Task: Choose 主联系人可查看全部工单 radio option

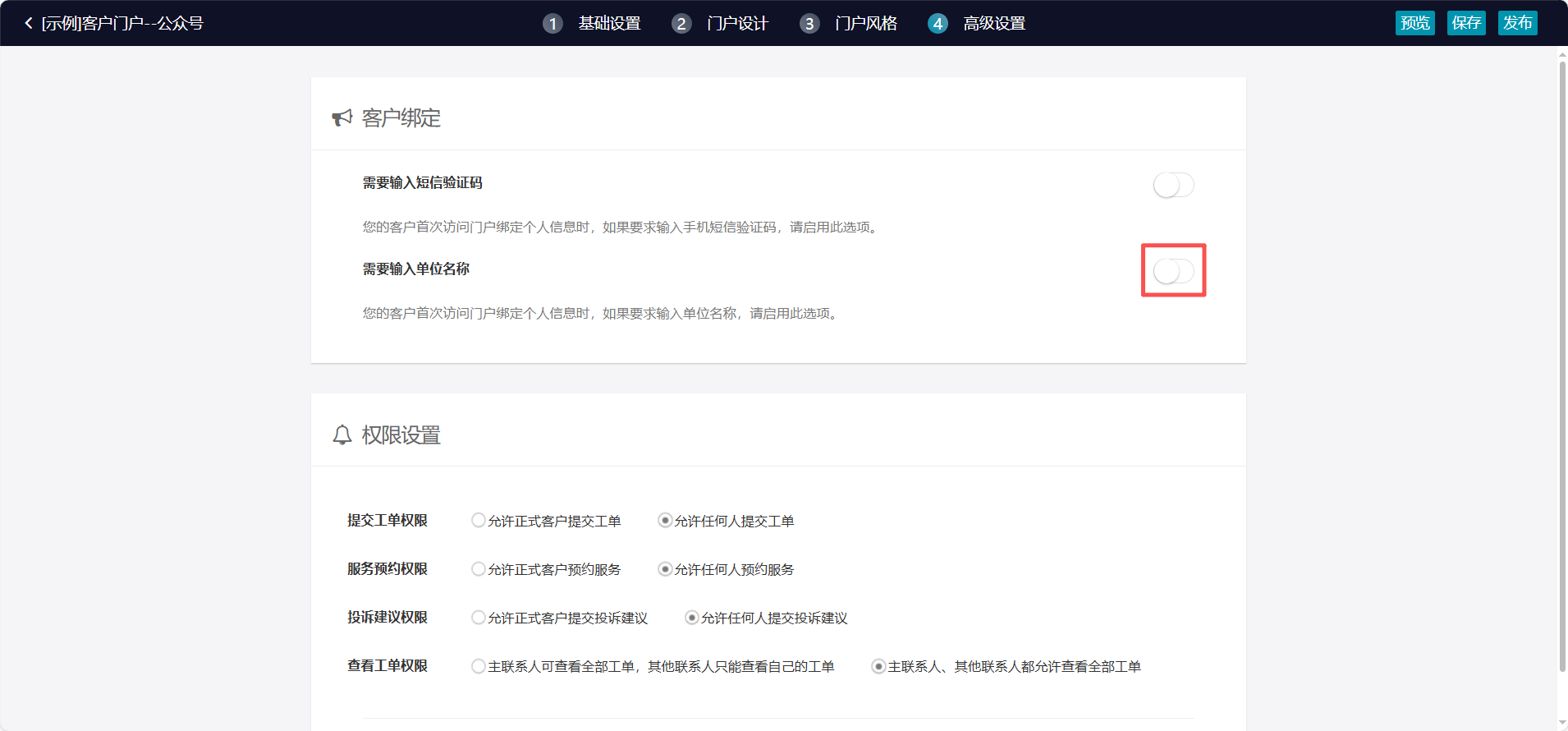Action: pos(479,665)
